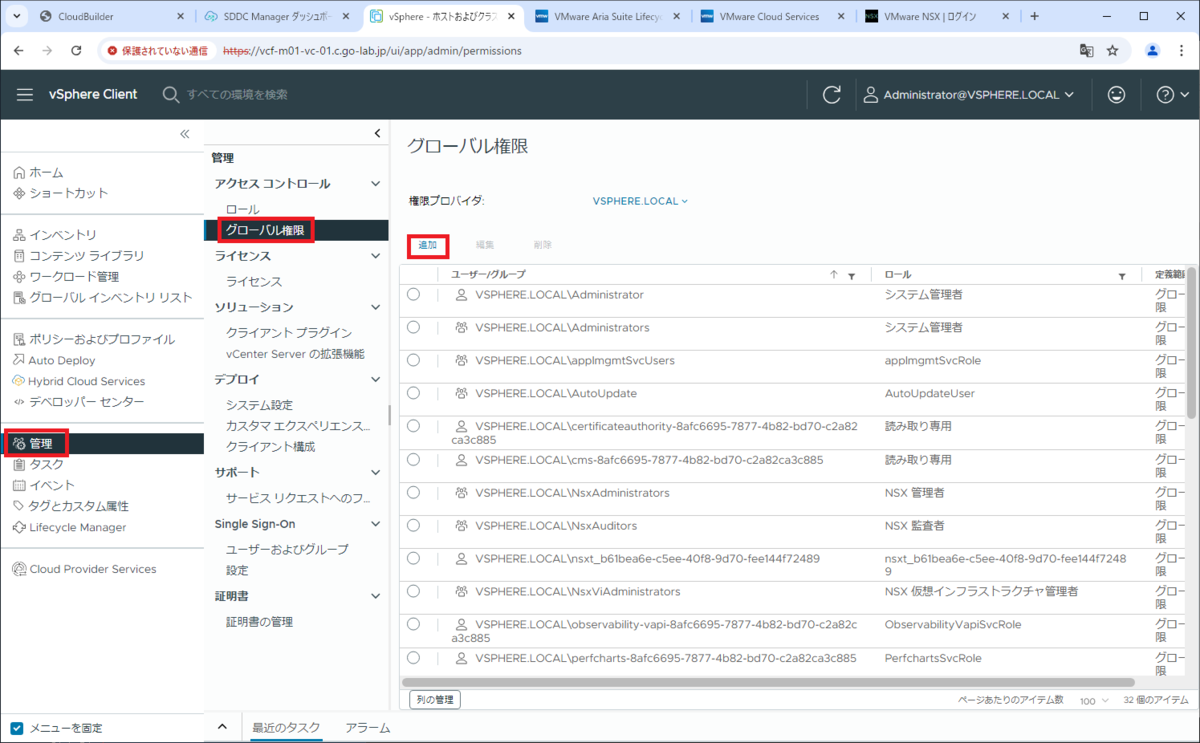Image resolution: width=1200 pixels, height=743 pixels.
Task: Collapse the 管理 side panel arrow
Action: (377, 133)
